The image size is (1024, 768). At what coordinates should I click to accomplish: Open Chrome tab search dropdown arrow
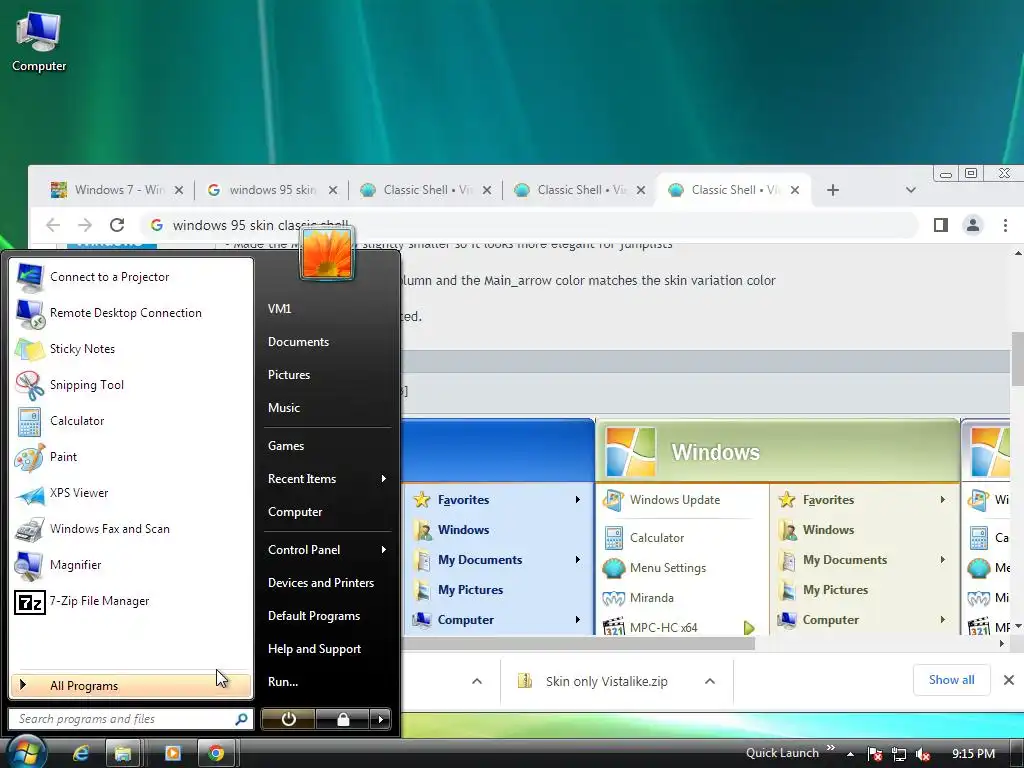pyautogui.click(x=910, y=190)
